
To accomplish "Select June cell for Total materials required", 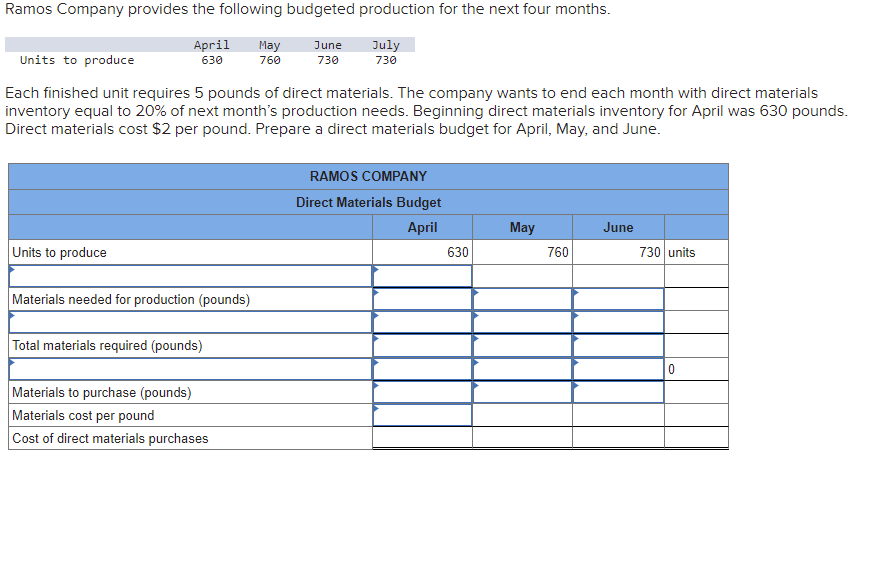I will pos(618,345).
